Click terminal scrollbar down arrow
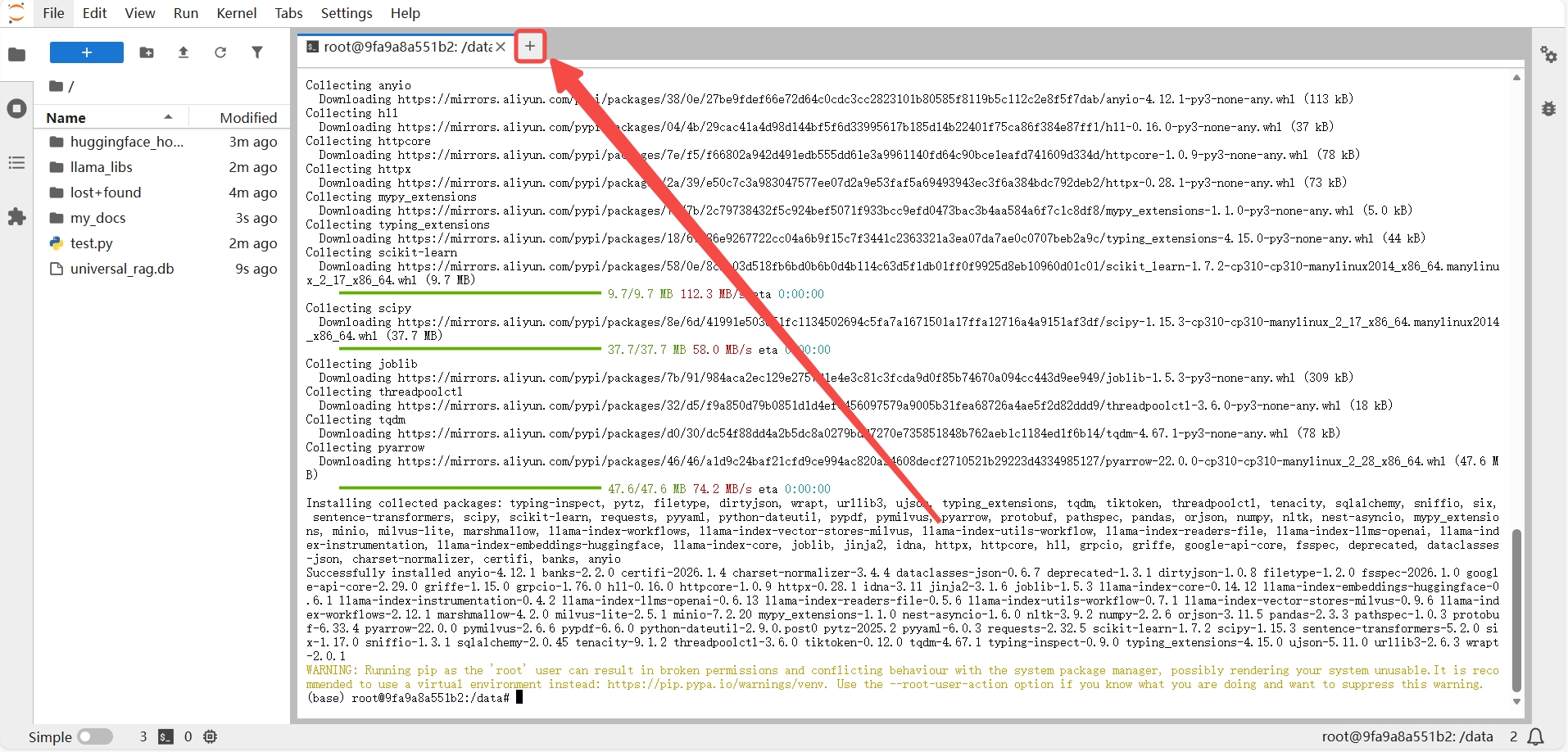The width and height of the screenshot is (1568, 752). click(1516, 701)
